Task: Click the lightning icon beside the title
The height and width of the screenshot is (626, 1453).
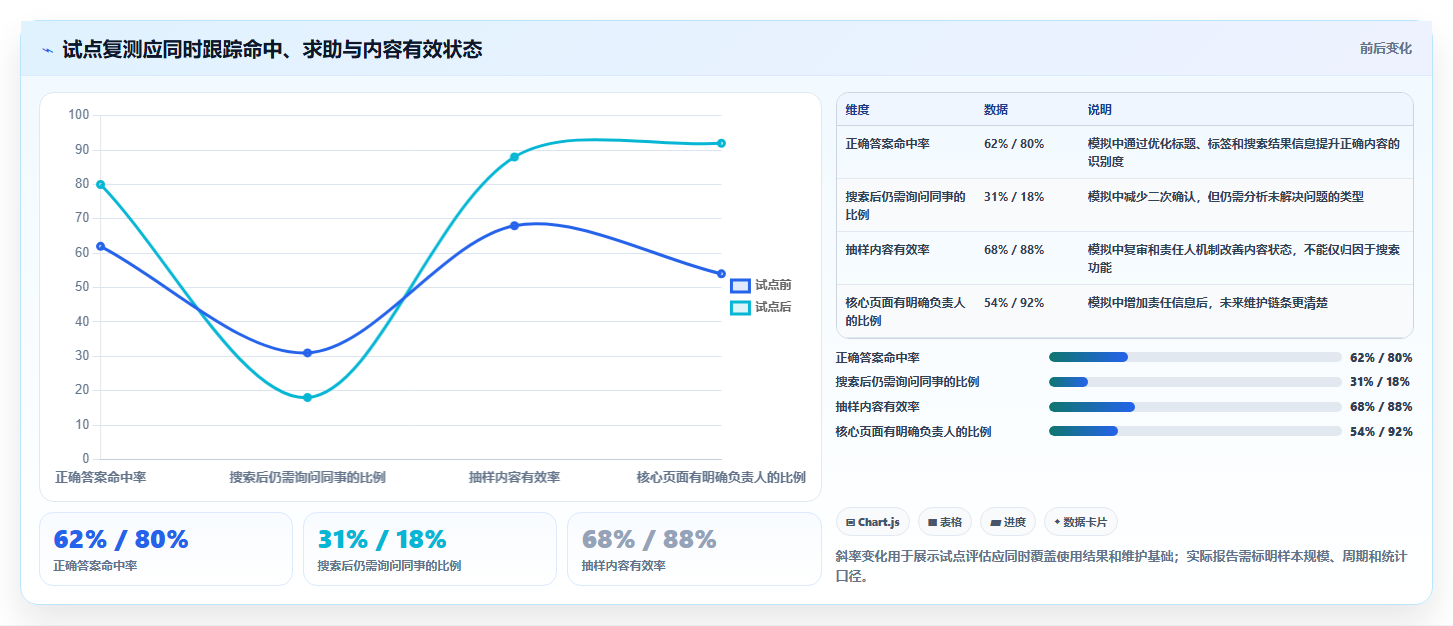Action: (47, 49)
